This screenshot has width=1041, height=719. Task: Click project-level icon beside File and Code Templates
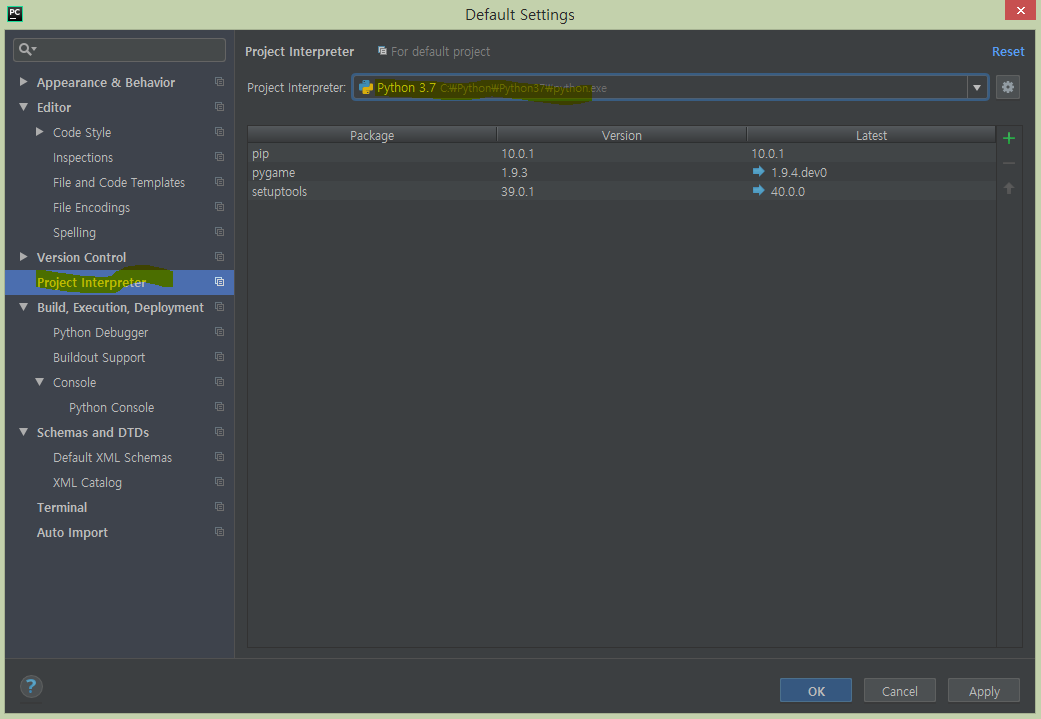219,182
